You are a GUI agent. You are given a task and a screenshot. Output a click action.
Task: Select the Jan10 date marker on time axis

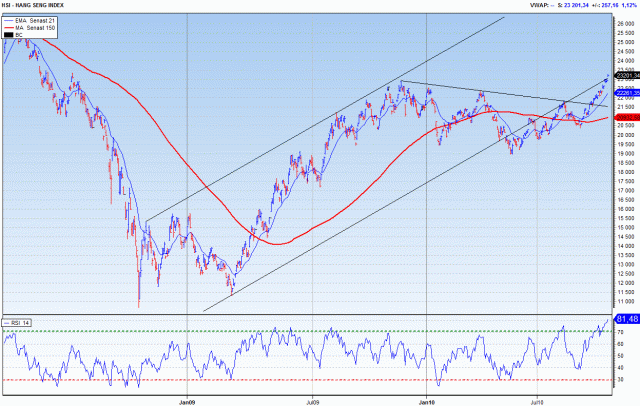(x=427, y=398)
